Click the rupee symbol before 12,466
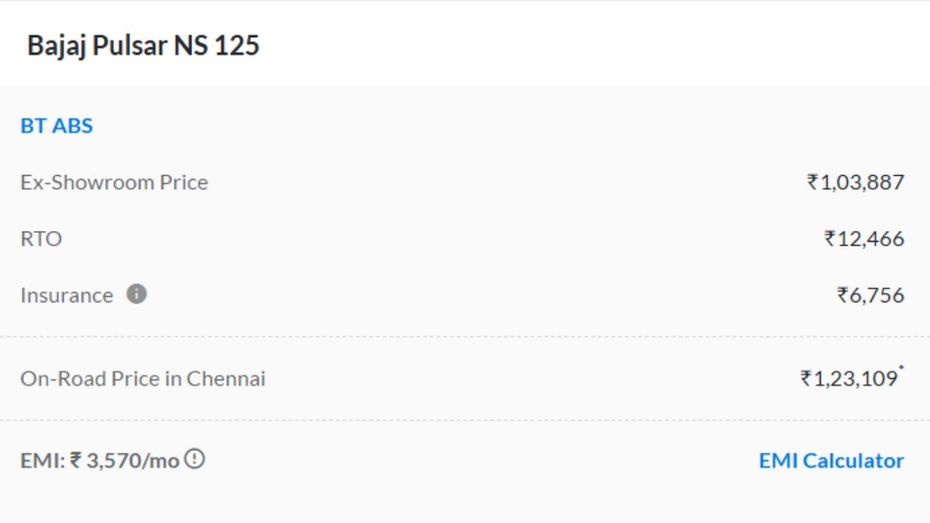 [830, 238]
